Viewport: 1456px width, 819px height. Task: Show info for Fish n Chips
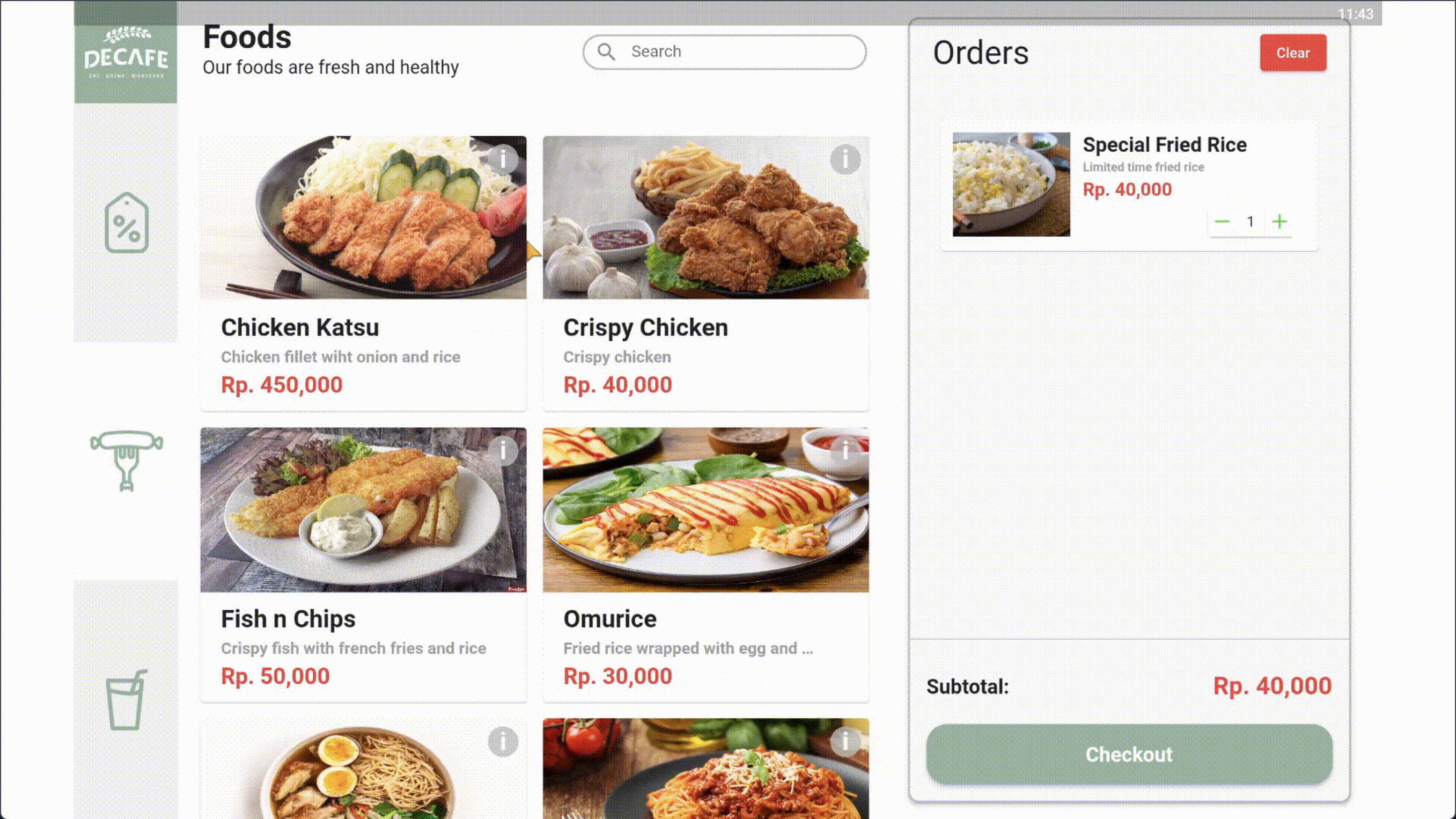coord(503,451)
